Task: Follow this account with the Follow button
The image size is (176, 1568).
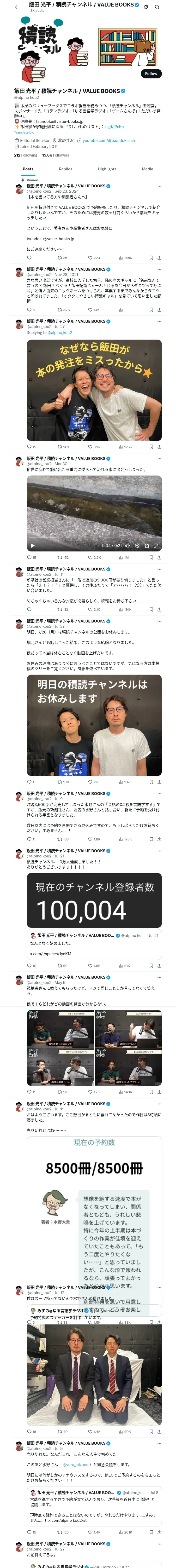Action: point(151,74)
